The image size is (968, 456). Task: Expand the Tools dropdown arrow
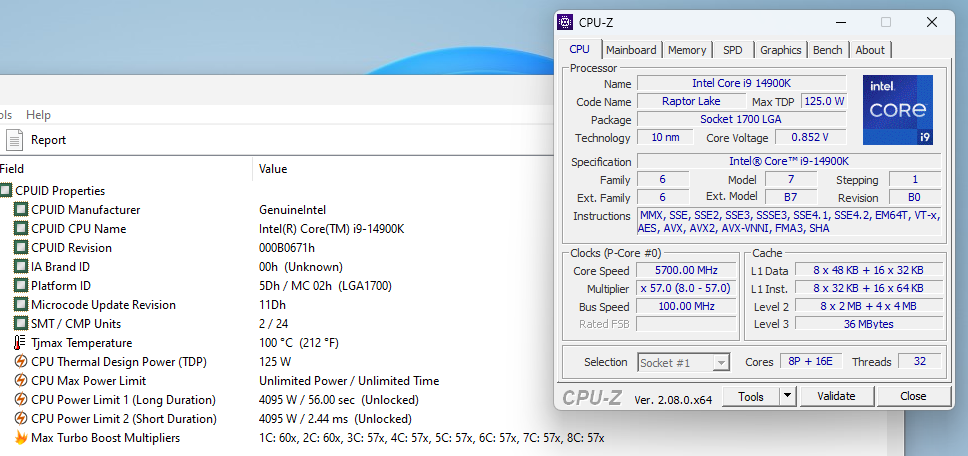(787, 396)
